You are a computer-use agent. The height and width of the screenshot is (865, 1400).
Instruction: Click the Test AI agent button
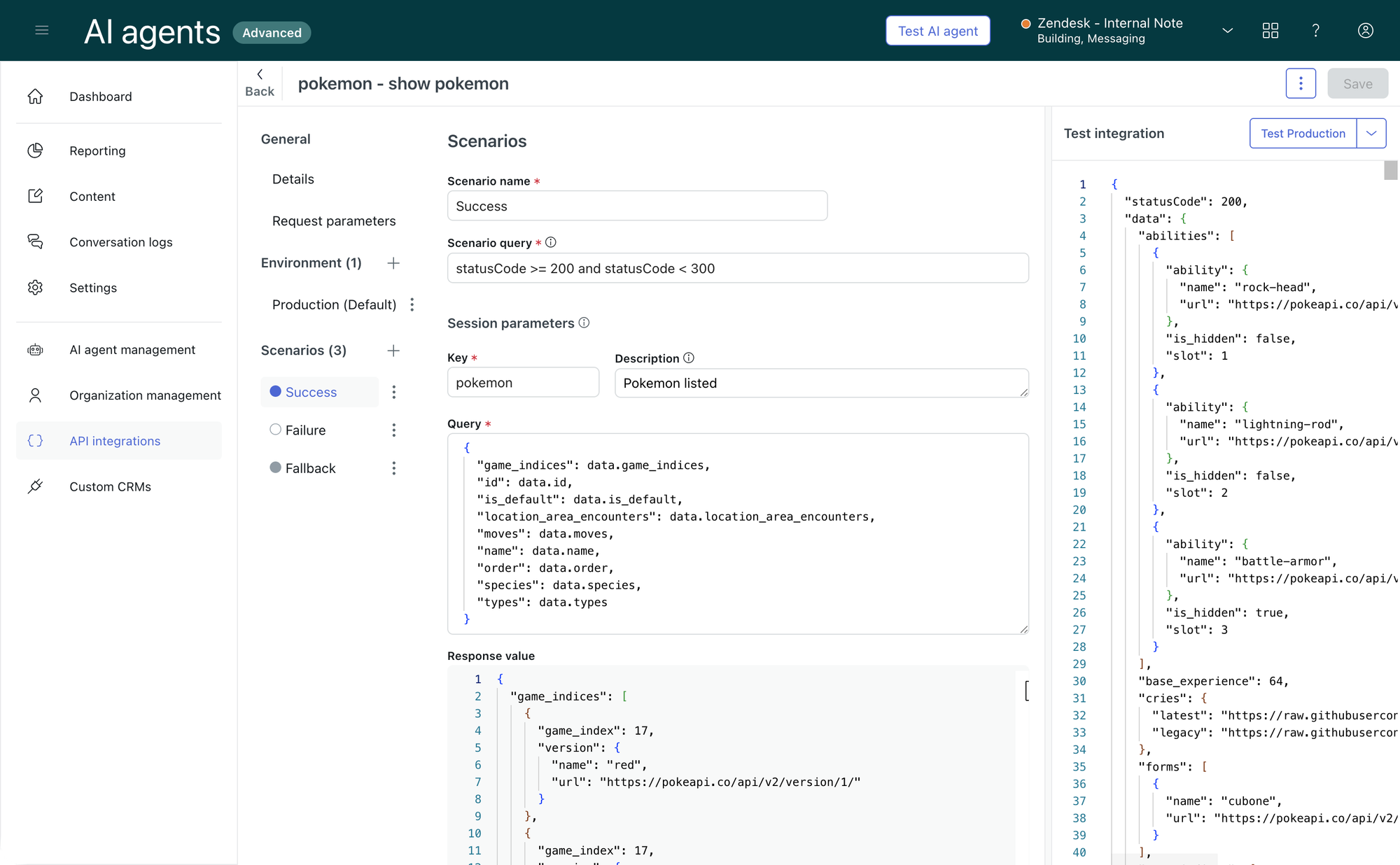(937, 31)
